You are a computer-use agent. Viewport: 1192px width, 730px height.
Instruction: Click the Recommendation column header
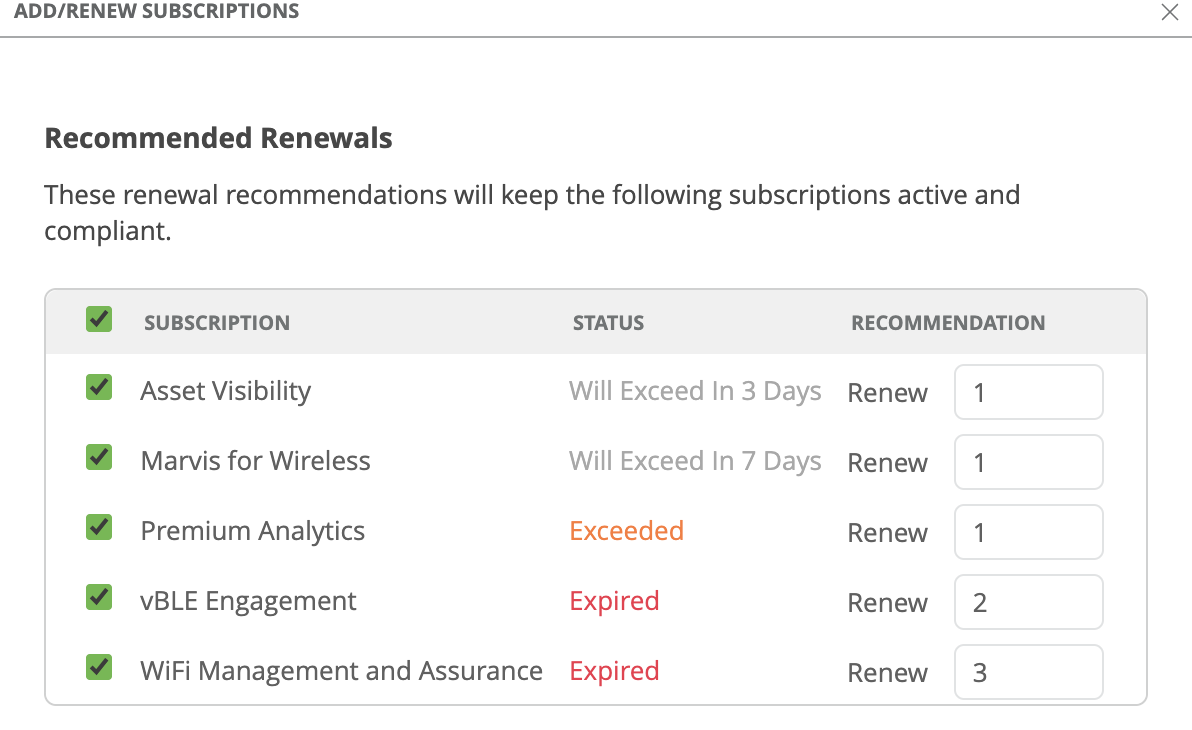click(948, 323)
